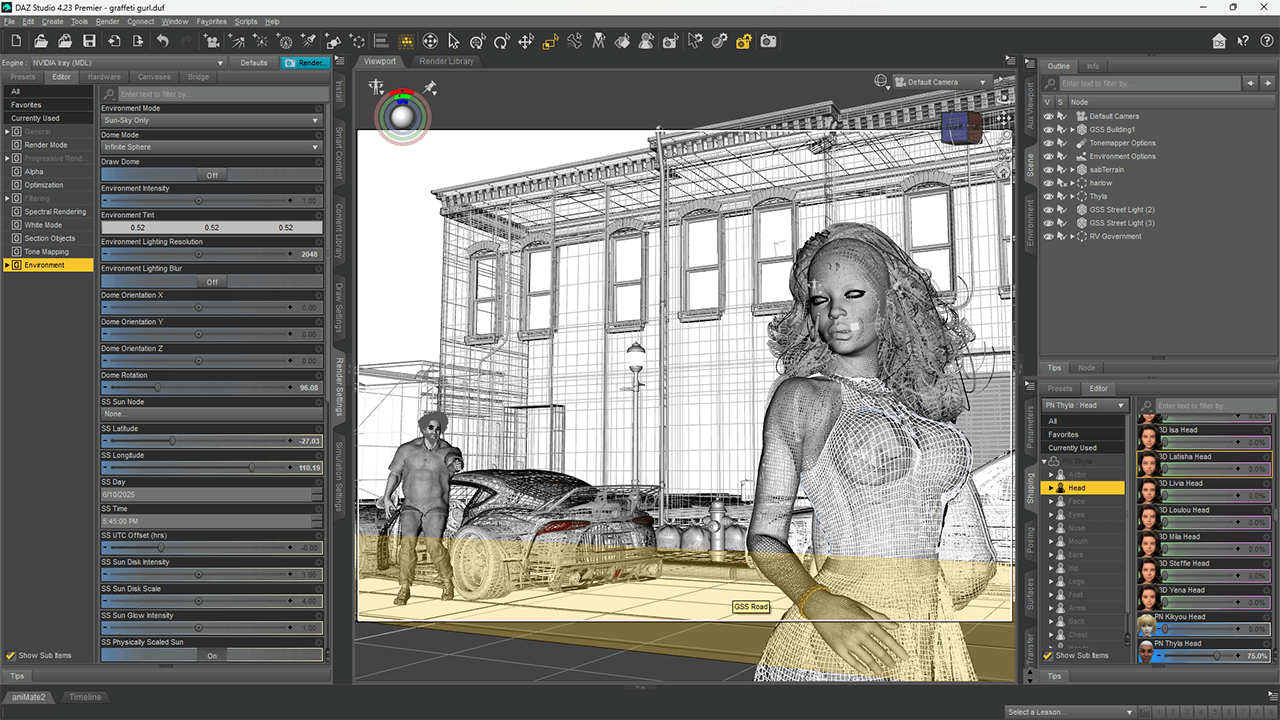Click the Open File folder icon
Viewport: 1280px width, 720px height.
click(41, 41)
